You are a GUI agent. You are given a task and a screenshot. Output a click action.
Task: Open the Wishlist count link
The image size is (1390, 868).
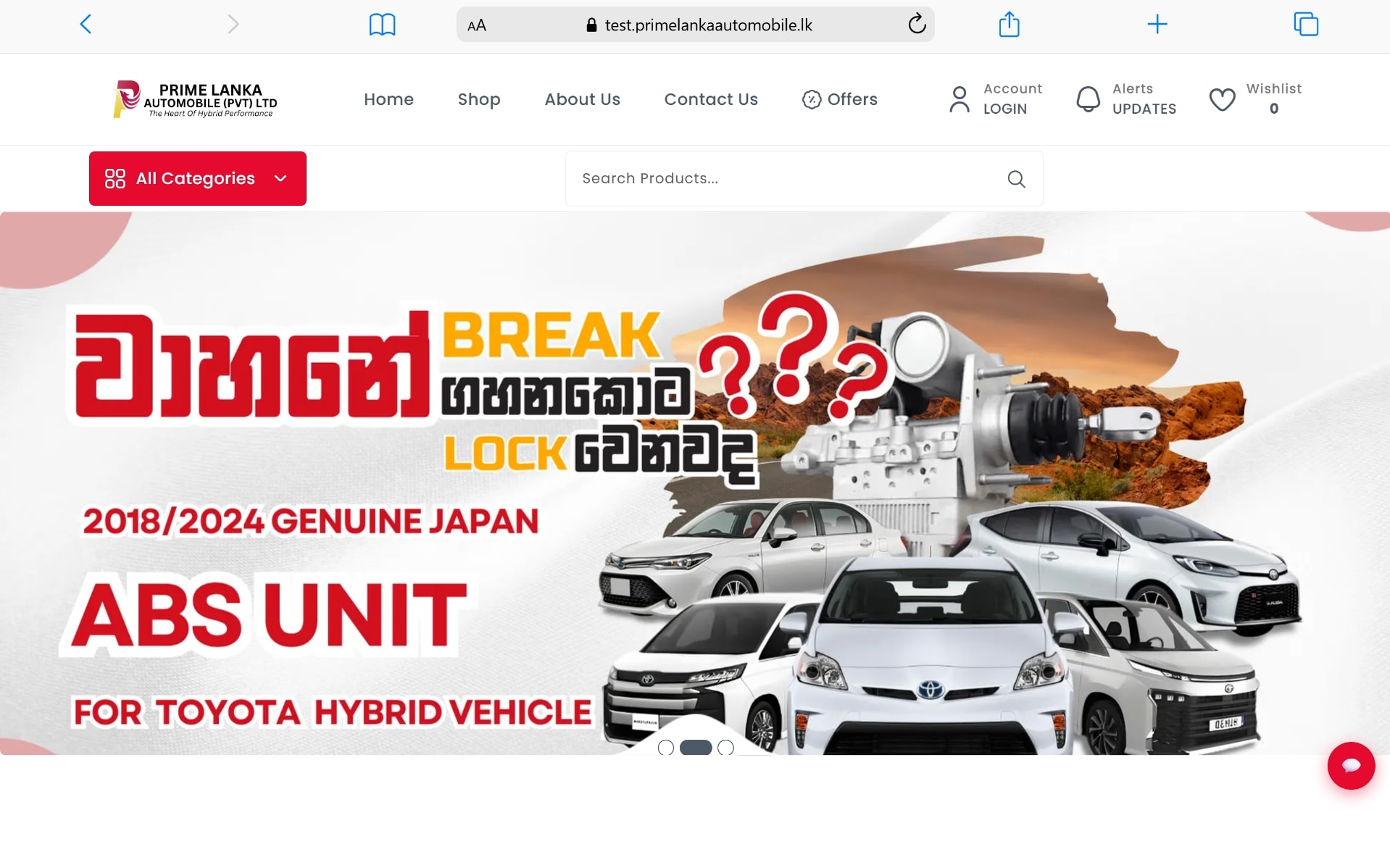click(1274, 99)
